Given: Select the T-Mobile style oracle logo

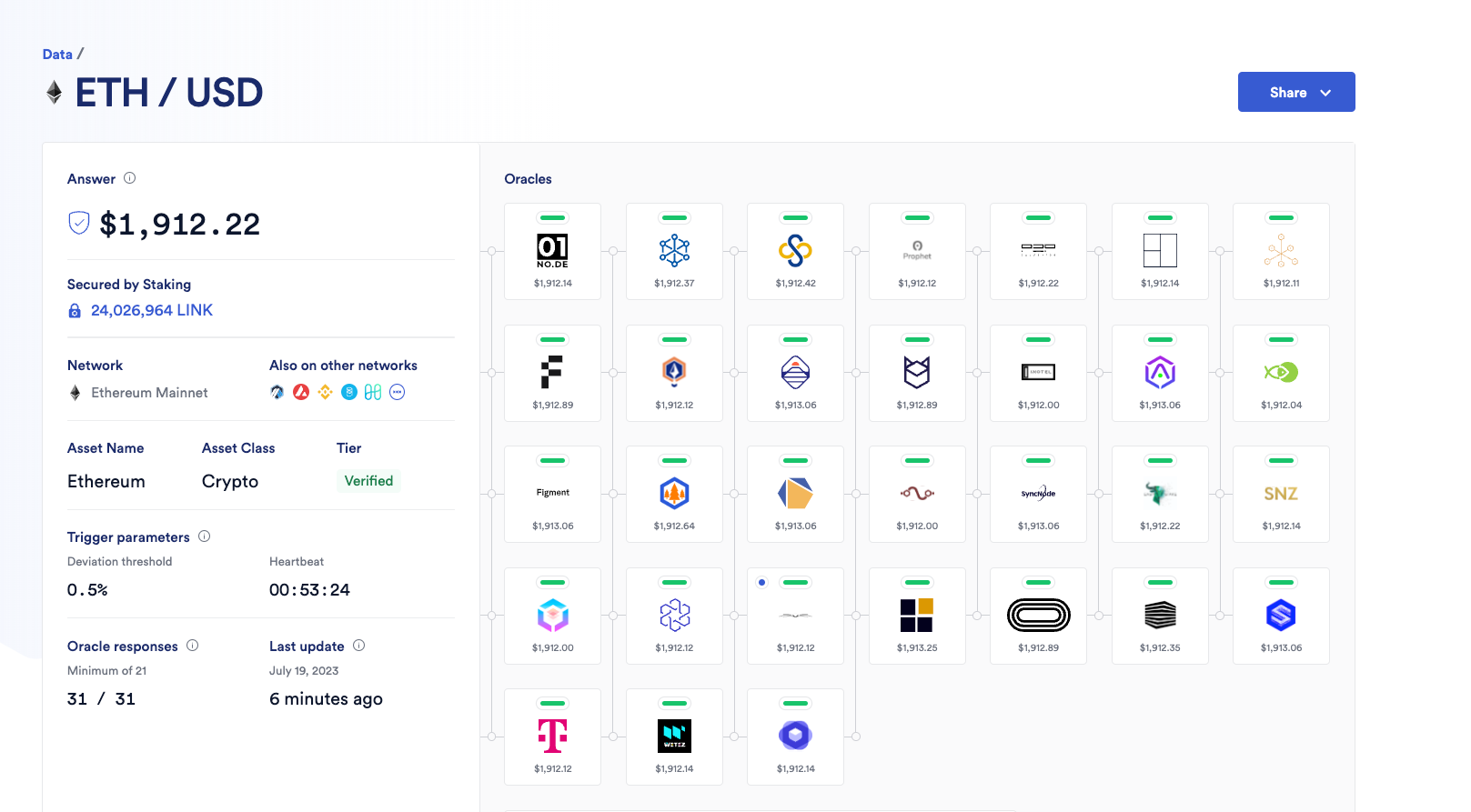Looking at the screenshot, I should 552,737.
